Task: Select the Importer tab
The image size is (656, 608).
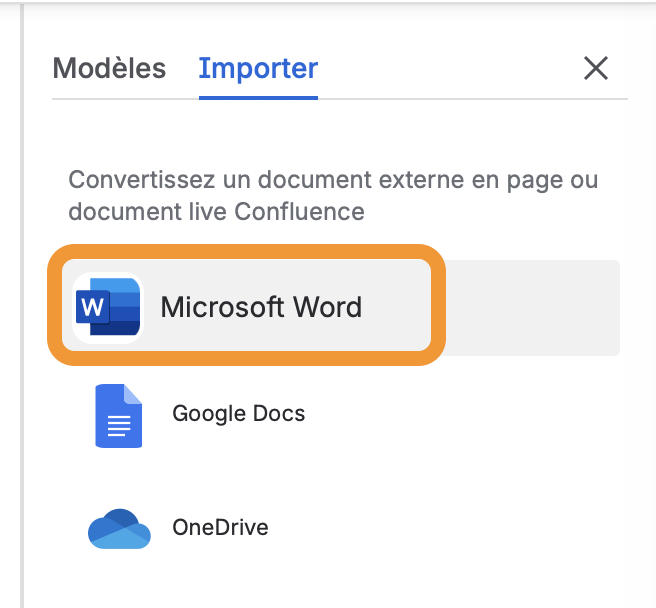Action: pos(258,68)
